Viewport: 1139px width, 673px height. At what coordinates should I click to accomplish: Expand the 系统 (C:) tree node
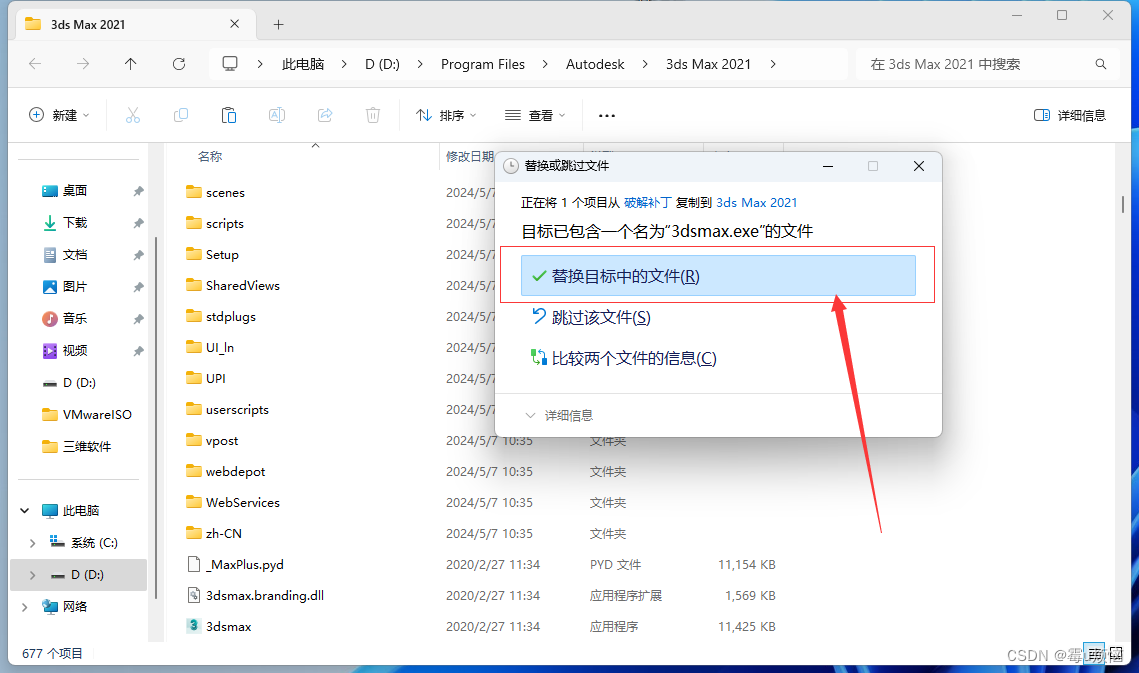33,542
